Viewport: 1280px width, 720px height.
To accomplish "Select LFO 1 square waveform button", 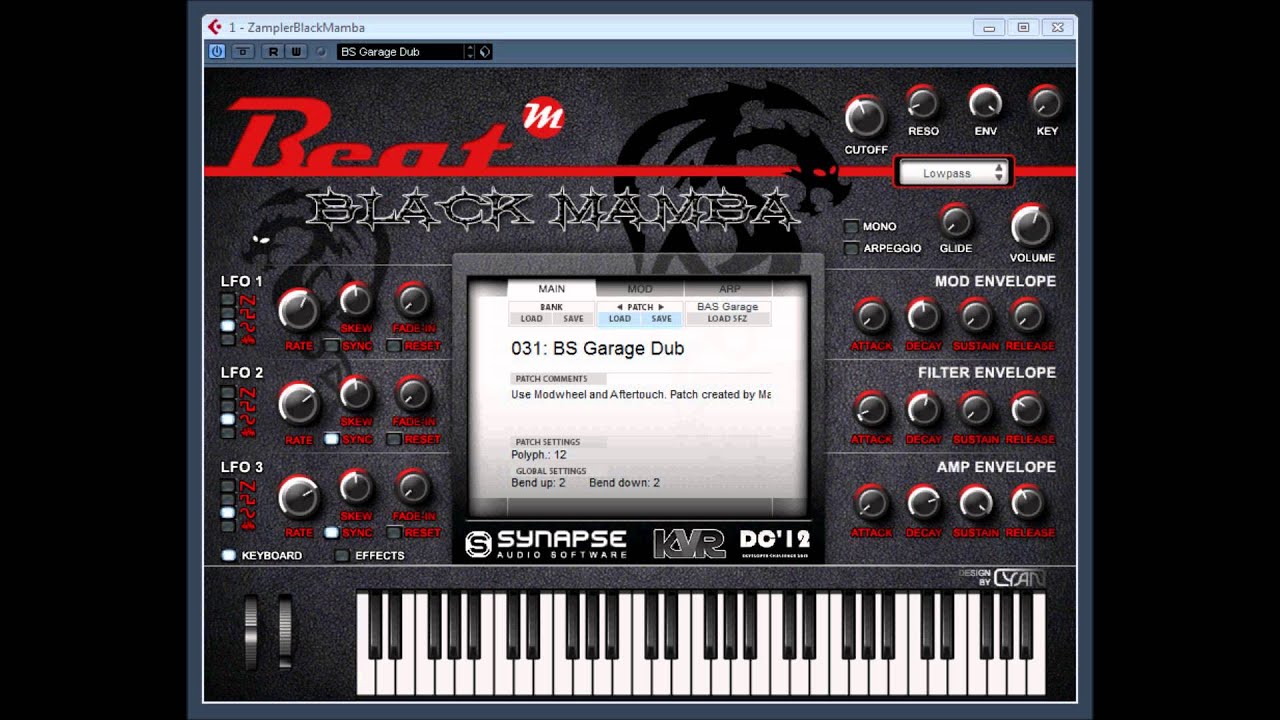I will tap(228, 312).
